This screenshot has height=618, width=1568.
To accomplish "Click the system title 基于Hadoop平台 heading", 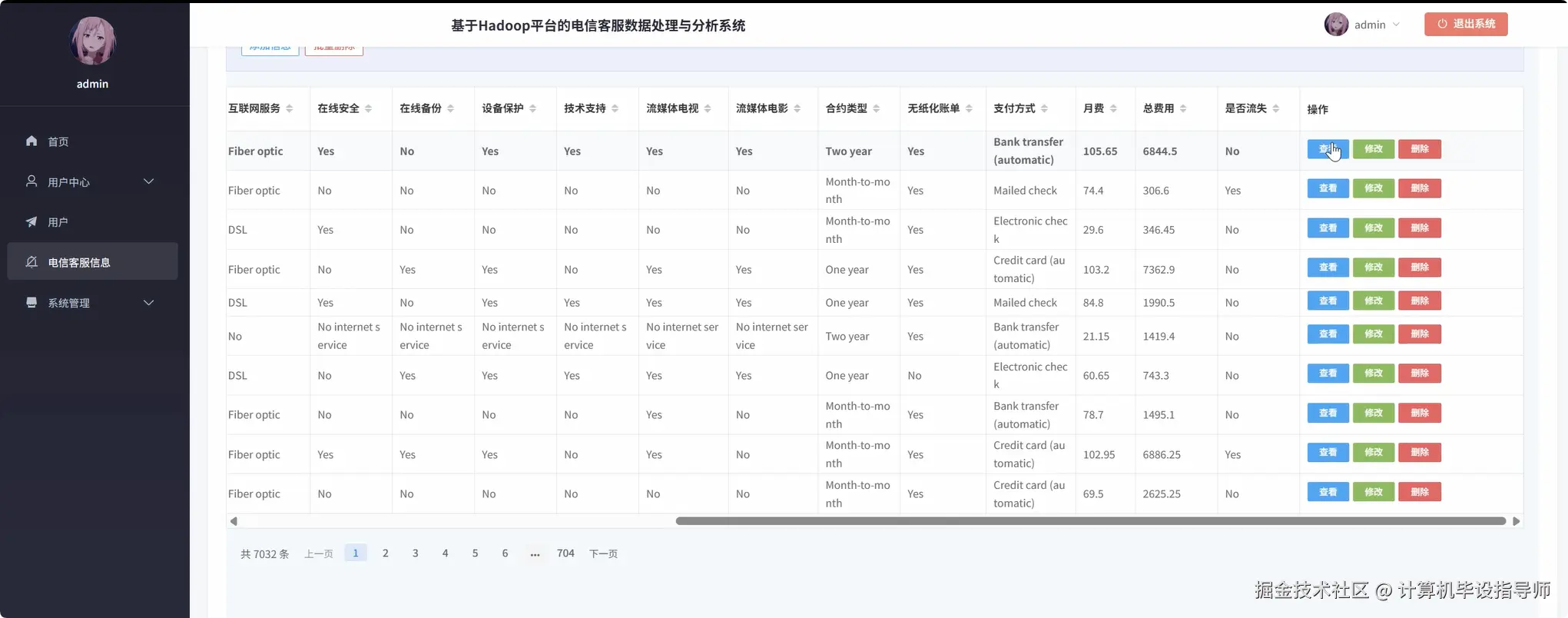I will 598,25.
